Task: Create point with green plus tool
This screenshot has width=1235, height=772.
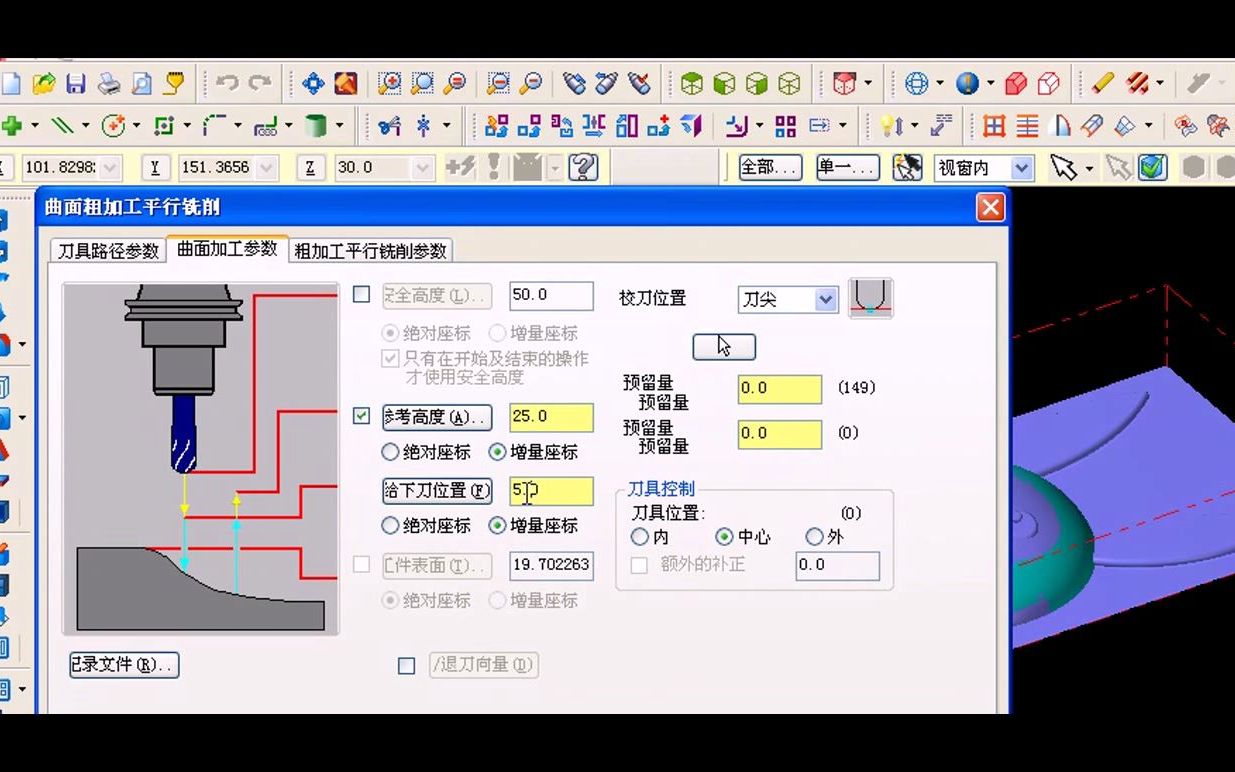Action: coord(12,126)
